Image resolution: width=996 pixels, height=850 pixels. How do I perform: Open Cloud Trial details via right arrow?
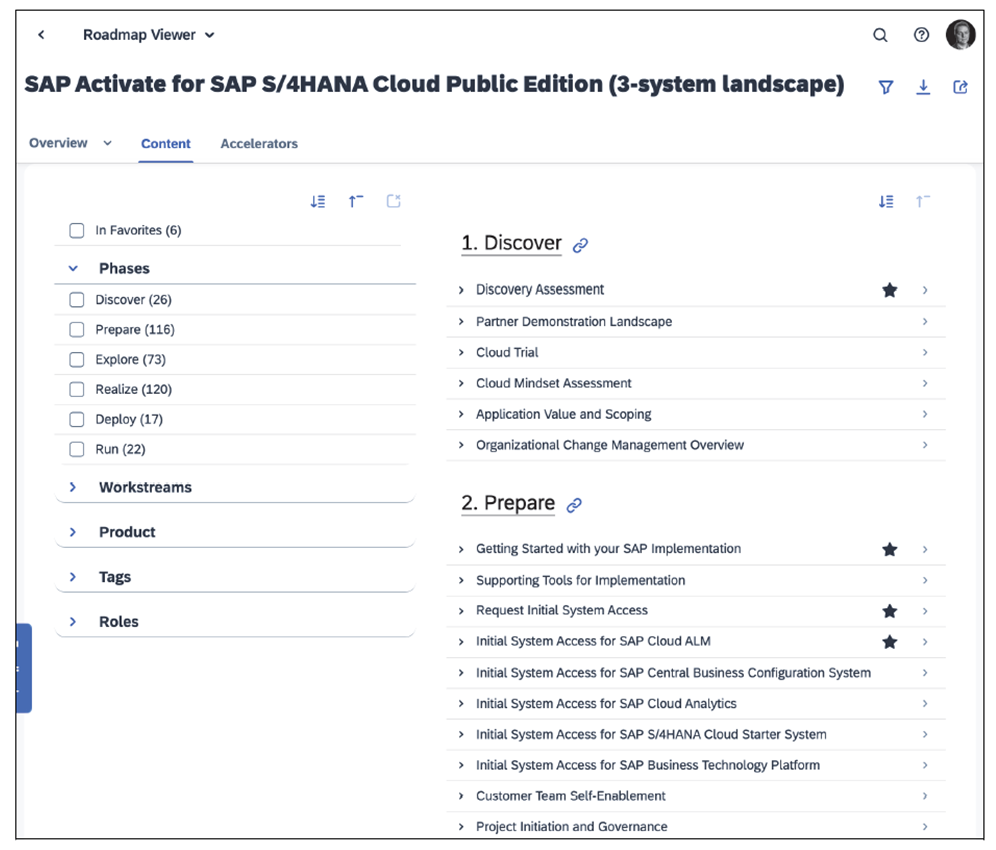pyautogui.click(x=925, y=352)
